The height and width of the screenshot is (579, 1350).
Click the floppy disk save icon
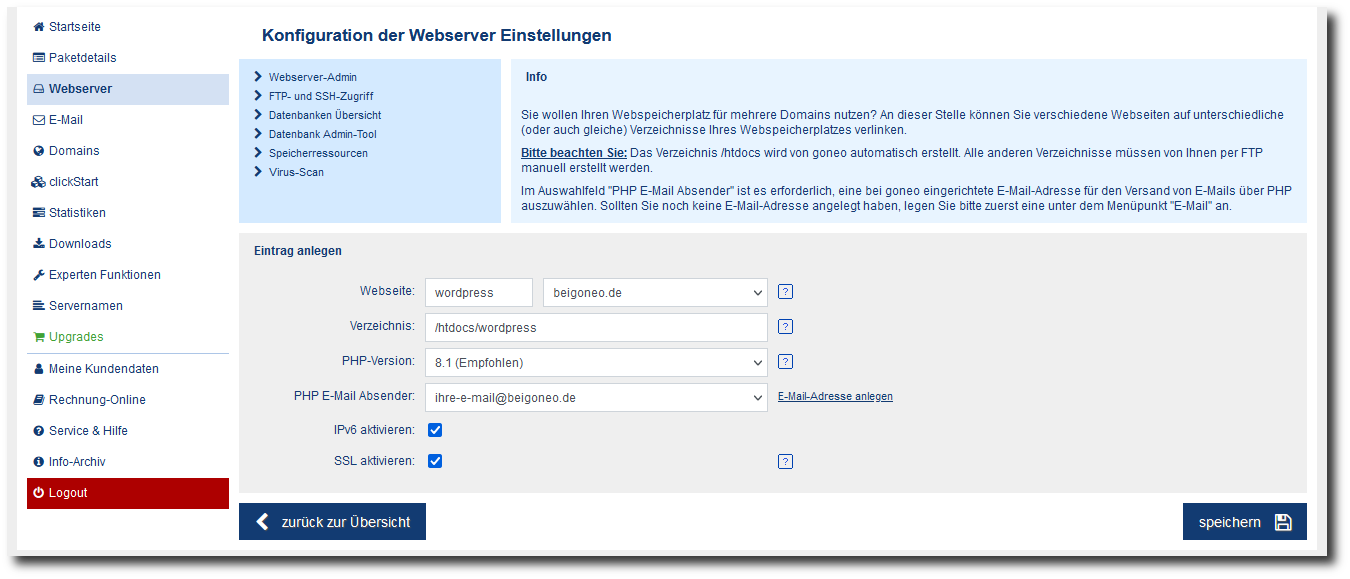click(1283, 522)
